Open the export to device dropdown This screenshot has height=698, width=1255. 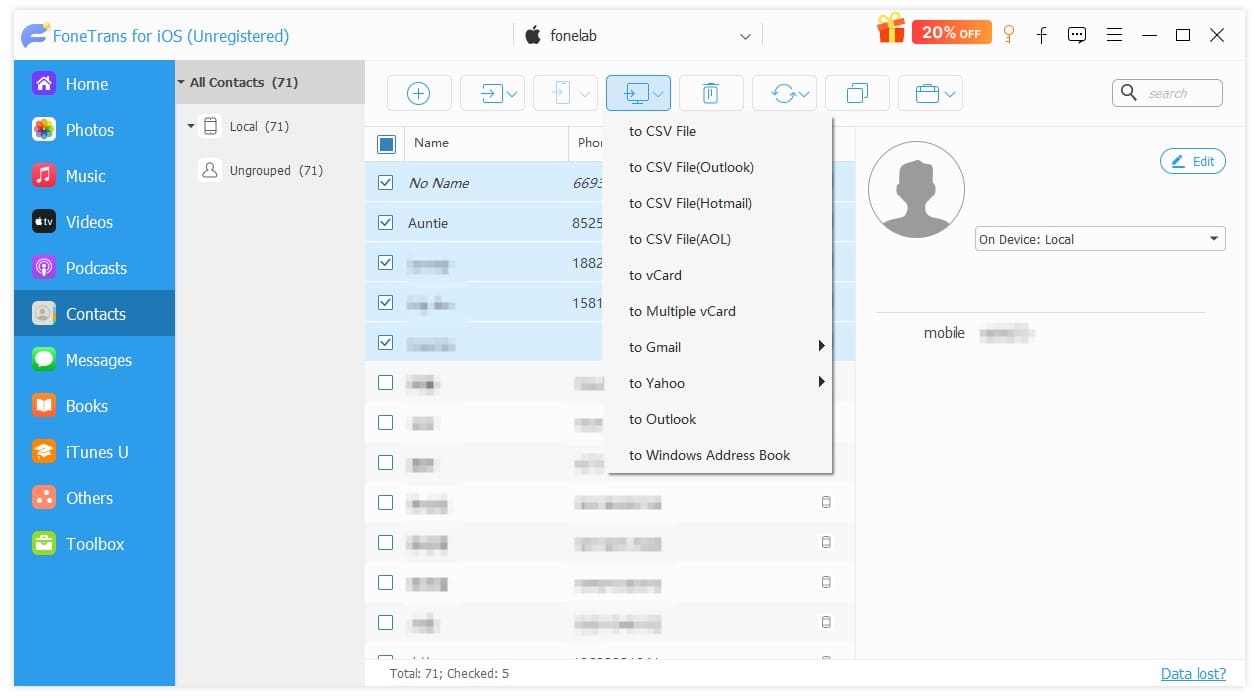click(565, 93)
